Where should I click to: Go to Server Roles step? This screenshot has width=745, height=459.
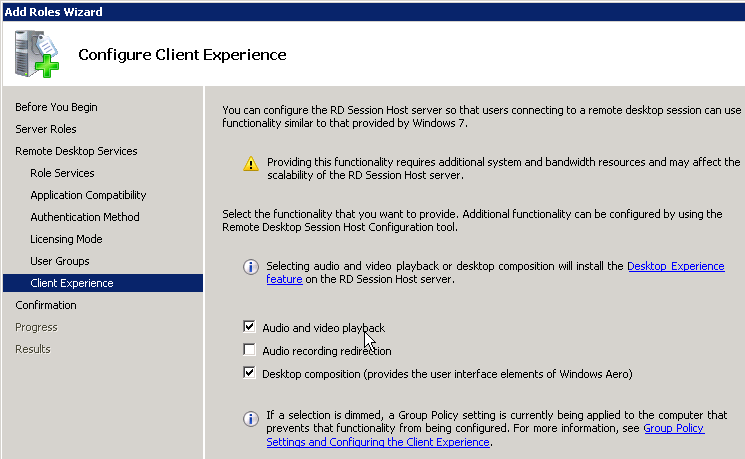tap(46, 129)
